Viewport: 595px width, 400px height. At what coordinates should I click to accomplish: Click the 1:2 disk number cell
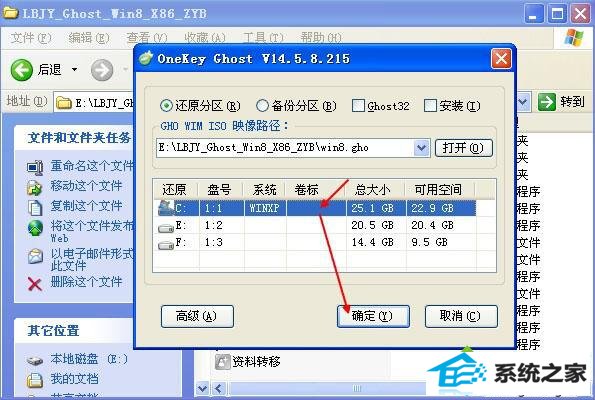pyautogui.click(x=214, y=225)
